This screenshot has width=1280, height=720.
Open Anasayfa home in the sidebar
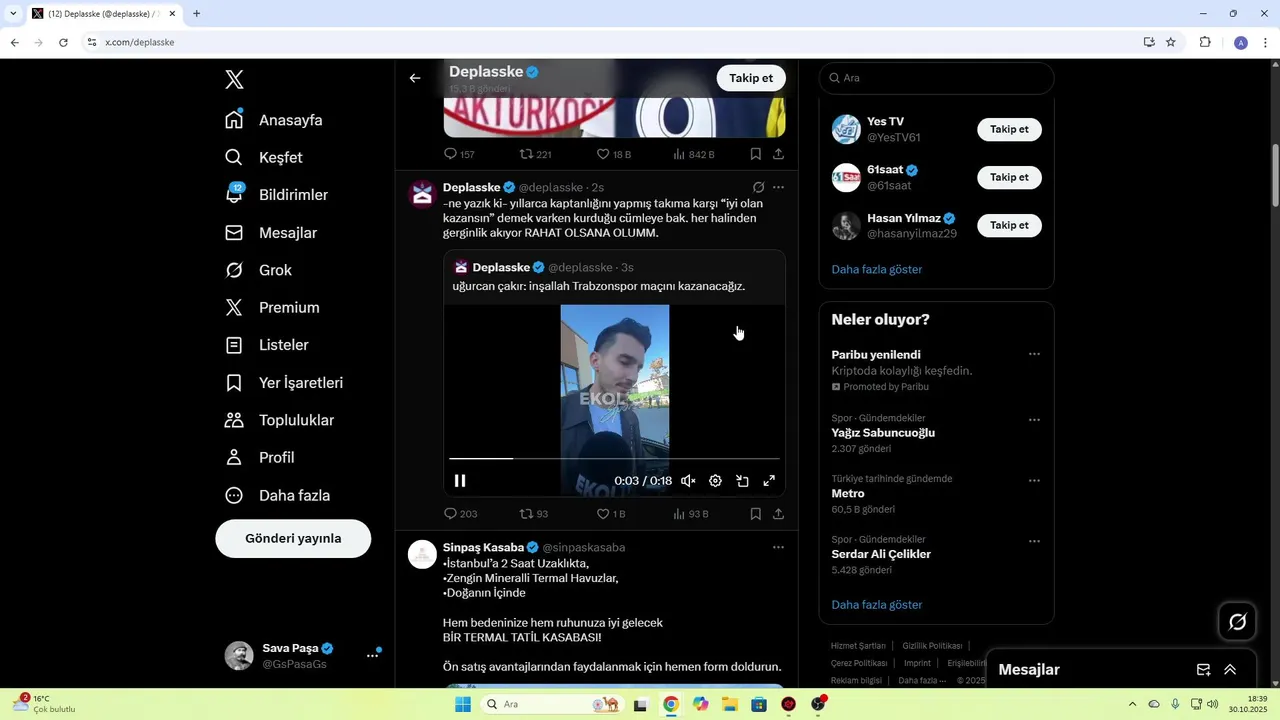click(273, 120)
